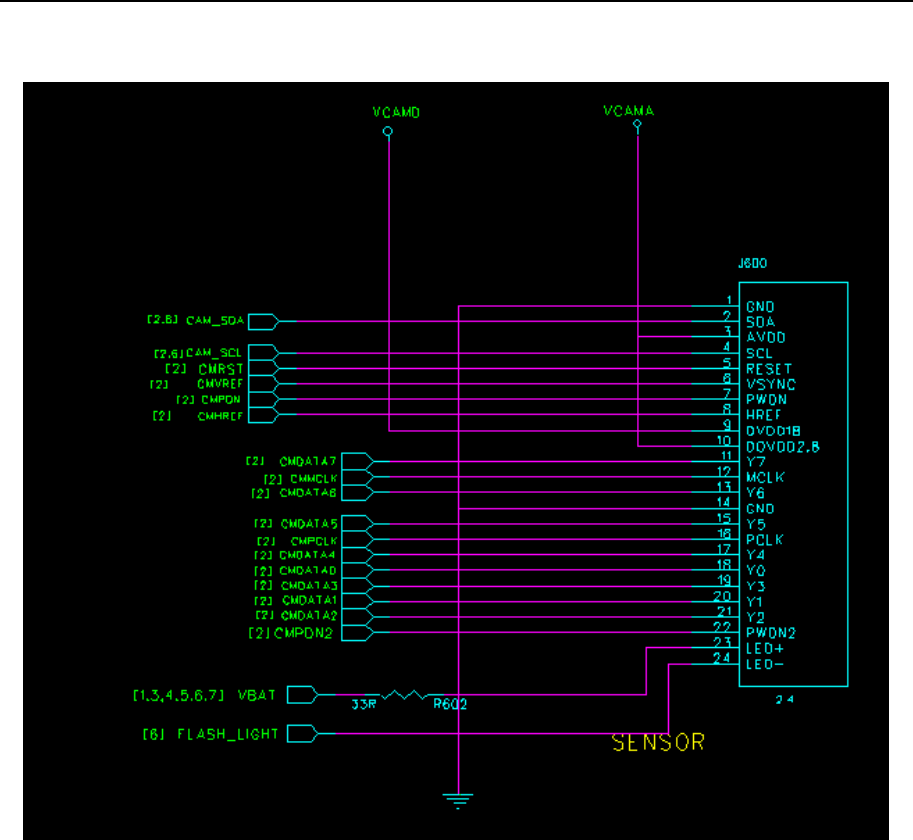Select the CMPCLK port symbol

click(x=358, y=539)
